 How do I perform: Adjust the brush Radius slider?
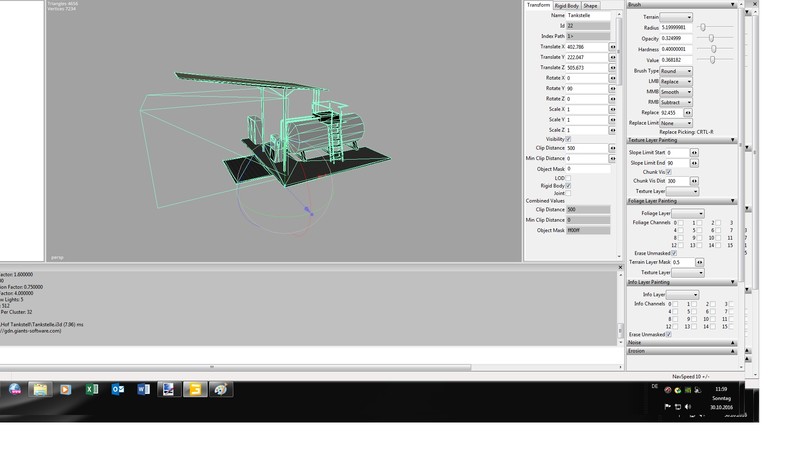coord(703,27)
